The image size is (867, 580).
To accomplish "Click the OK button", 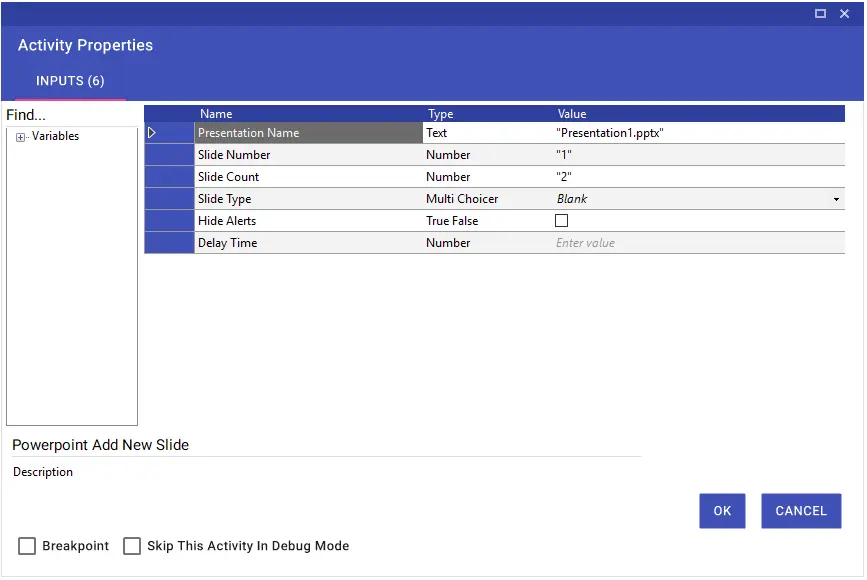I will tap(722, 511).
